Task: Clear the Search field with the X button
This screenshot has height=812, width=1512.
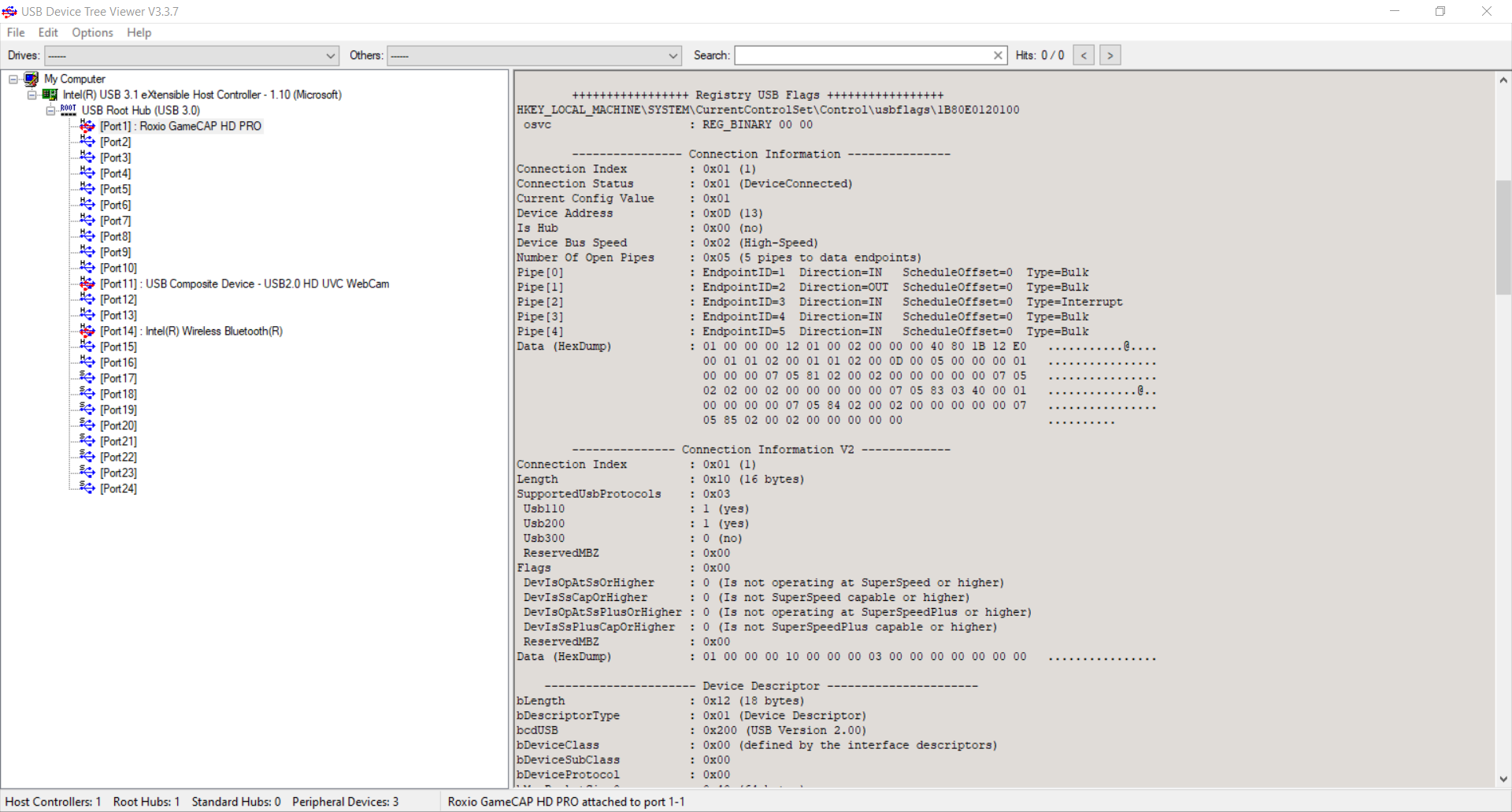Action: (x=998, y=55)
